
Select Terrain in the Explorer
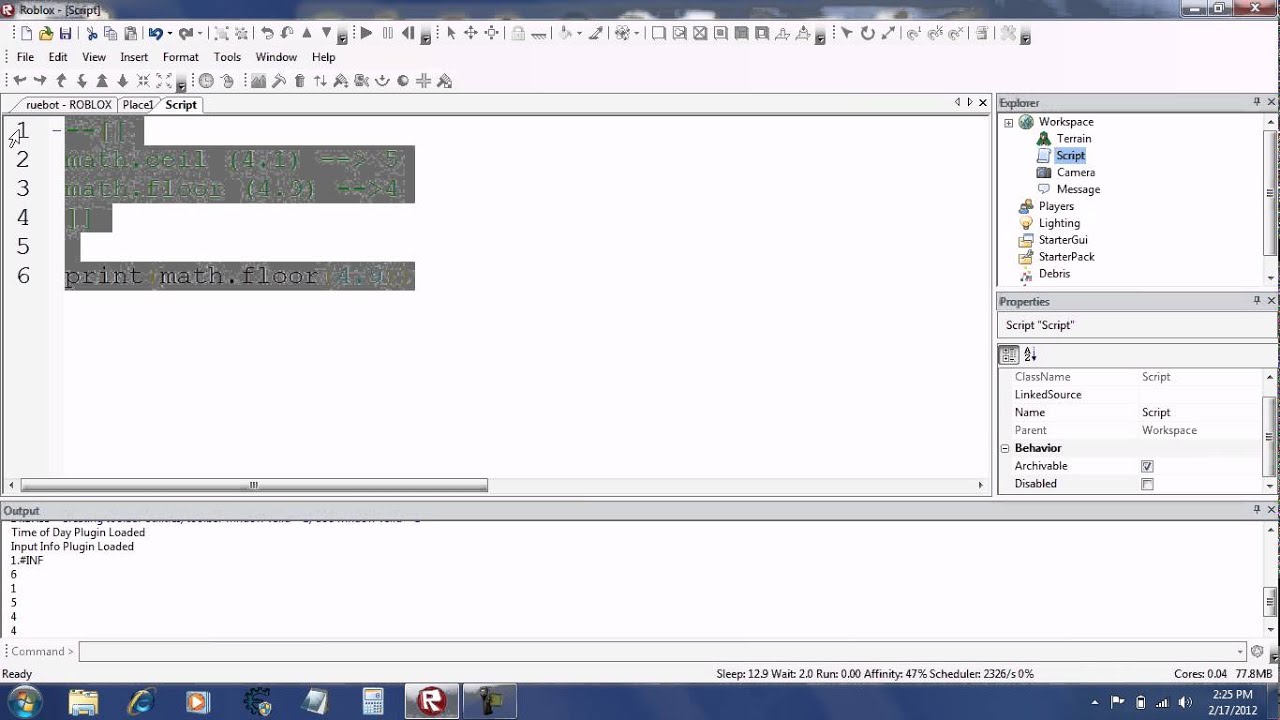point(1074,139)
